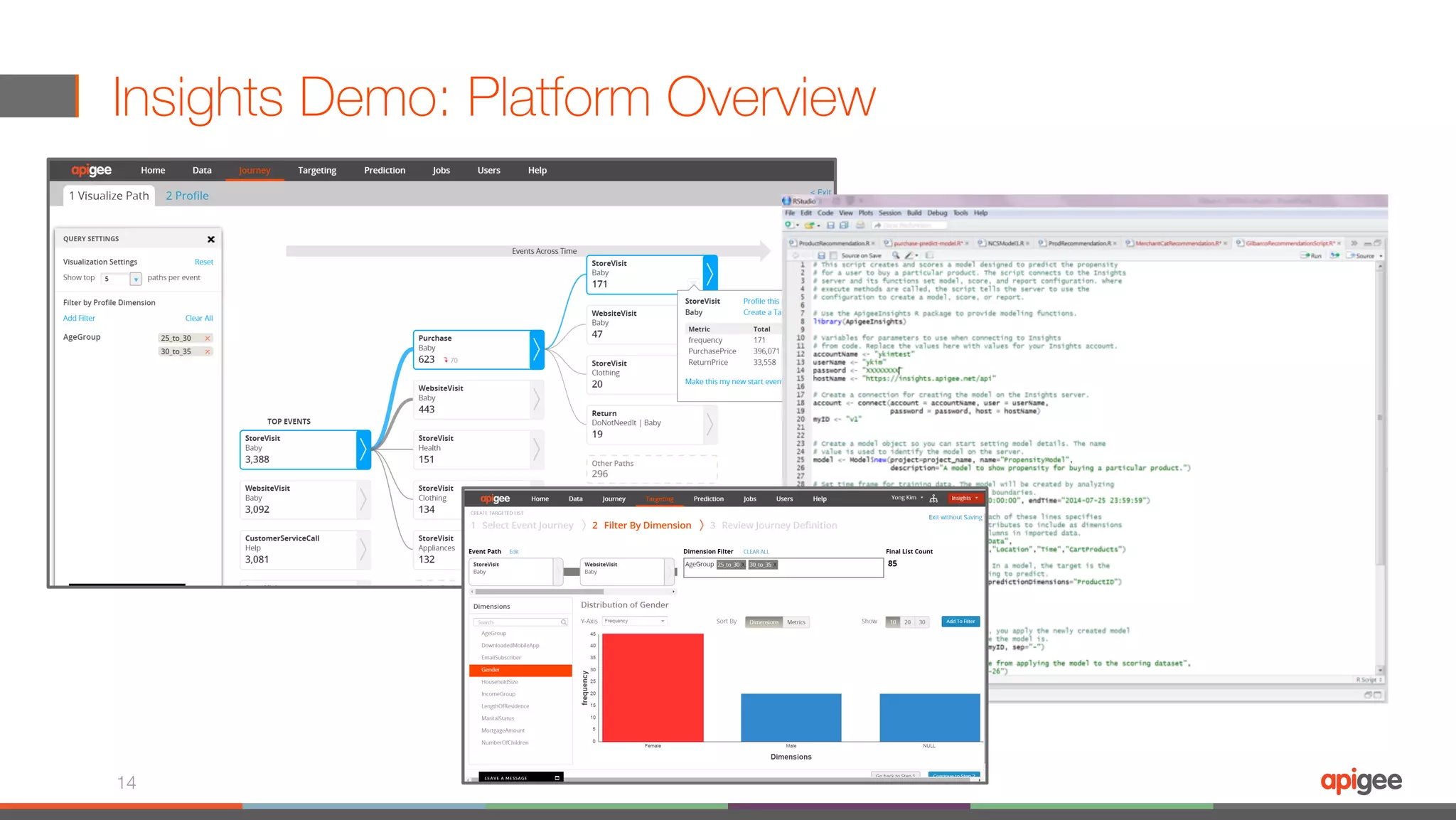Expand the WebsiteVisit Baby 443 event arrow

coord(537,399)
